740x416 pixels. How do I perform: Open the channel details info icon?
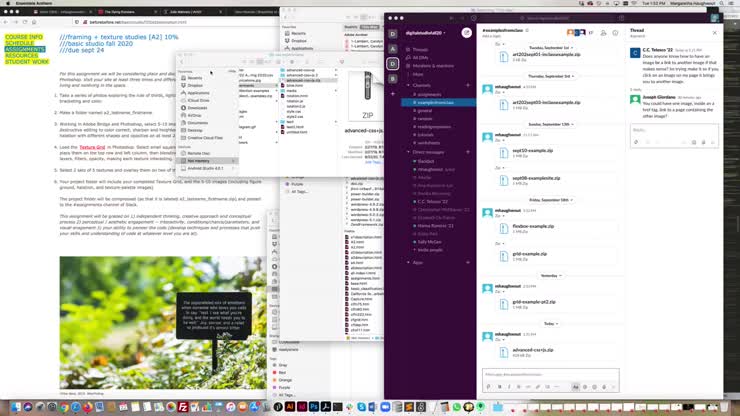[x=616, y=33]
